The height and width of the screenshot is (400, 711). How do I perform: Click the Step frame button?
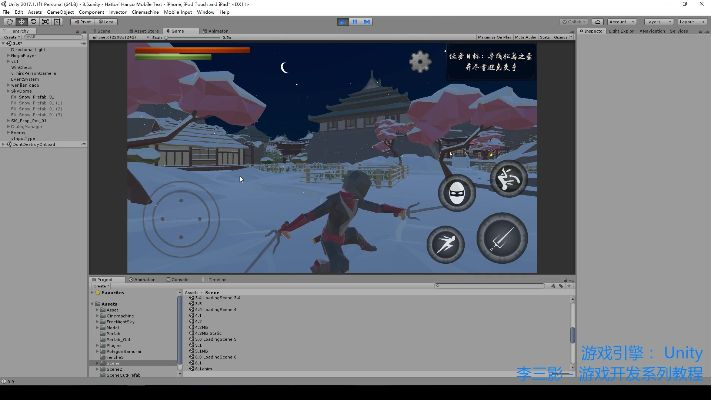[x=367, y=21]
